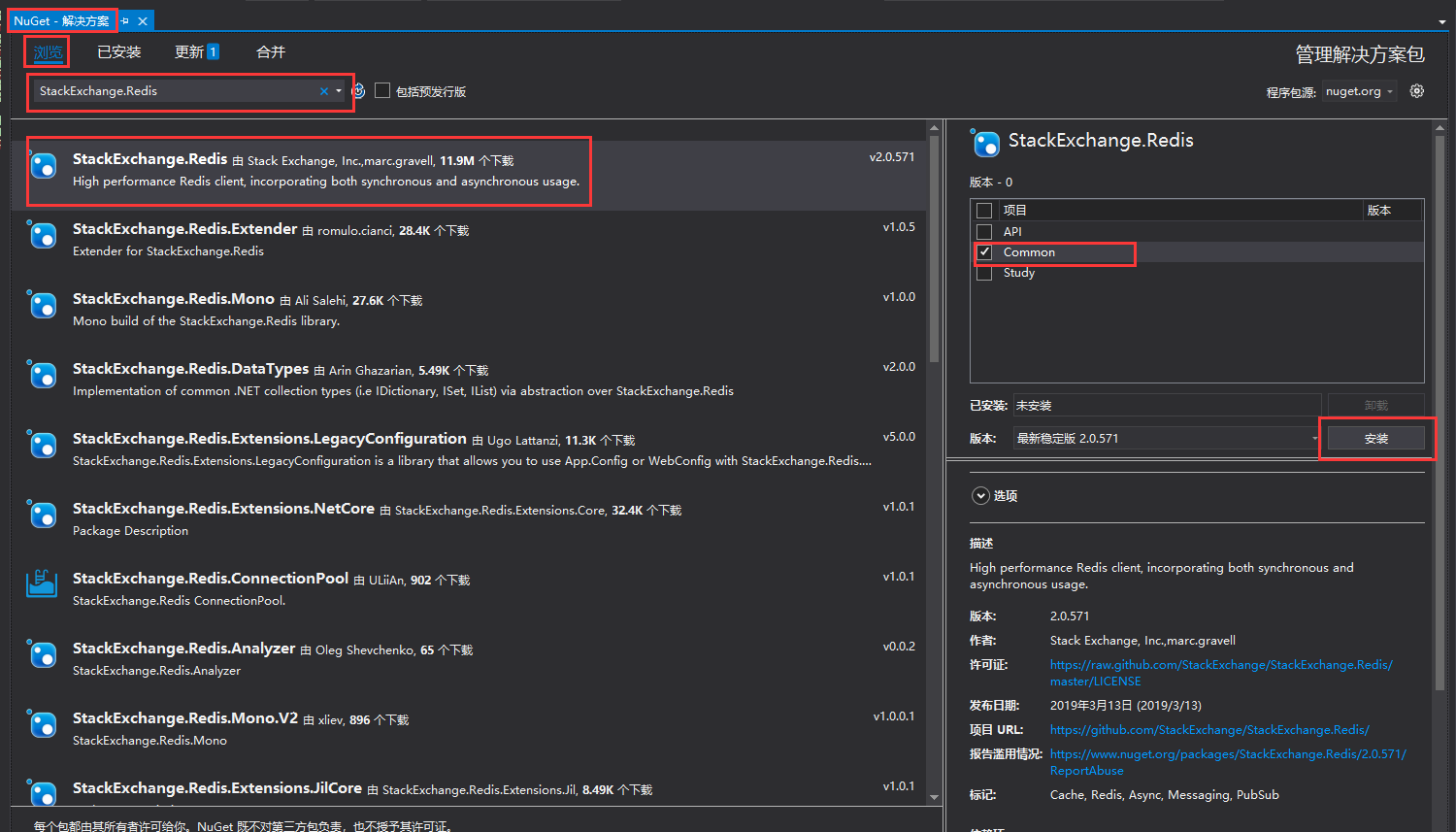The image size is (1456, 832).
Task: Select StackExchange.Redis.Mono.V2 package title
Action: (x=185, y=718)
